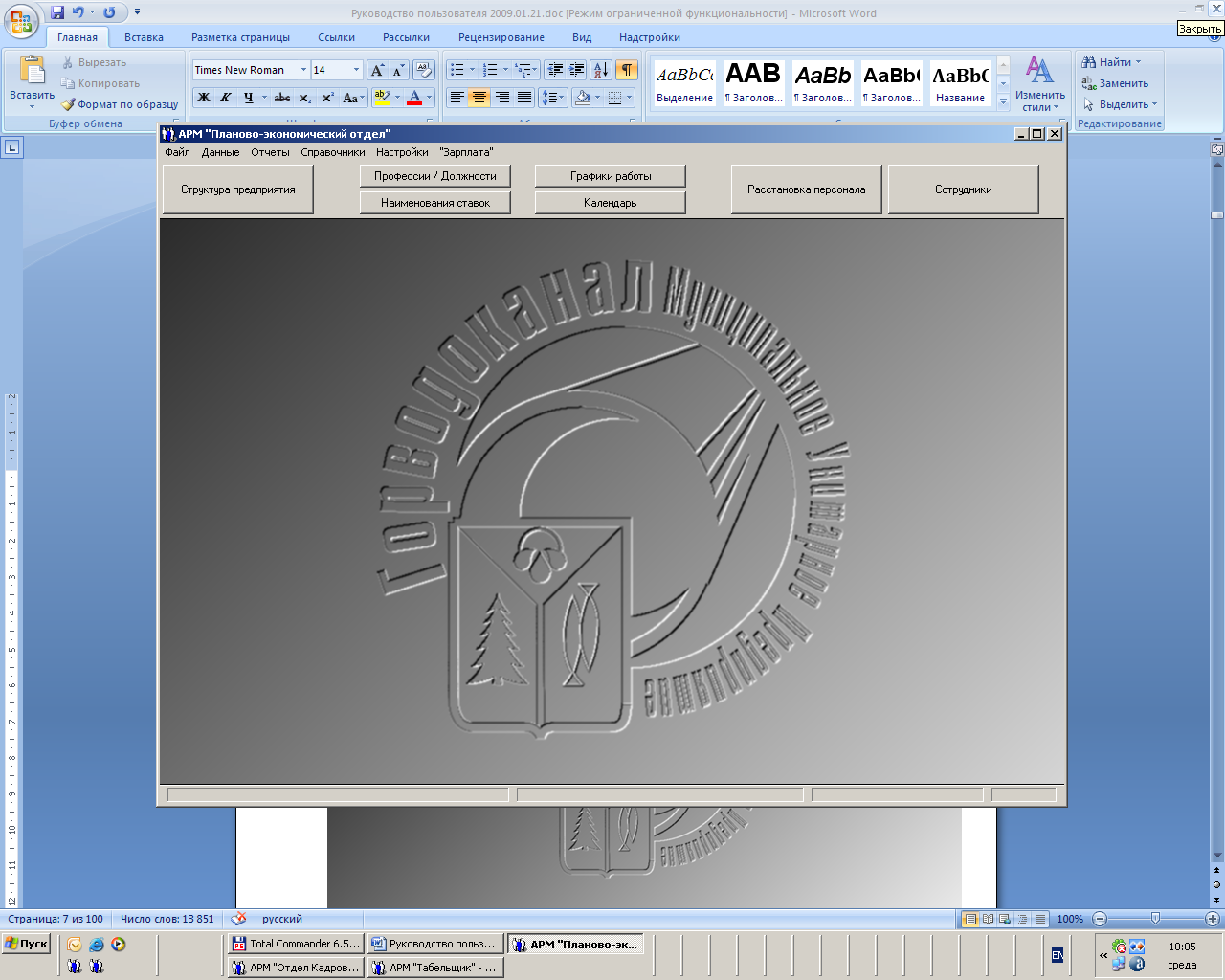Viewport: 1225px width, 980px height.
Task: Align text to the left
Action: click(x=457, y=98)
